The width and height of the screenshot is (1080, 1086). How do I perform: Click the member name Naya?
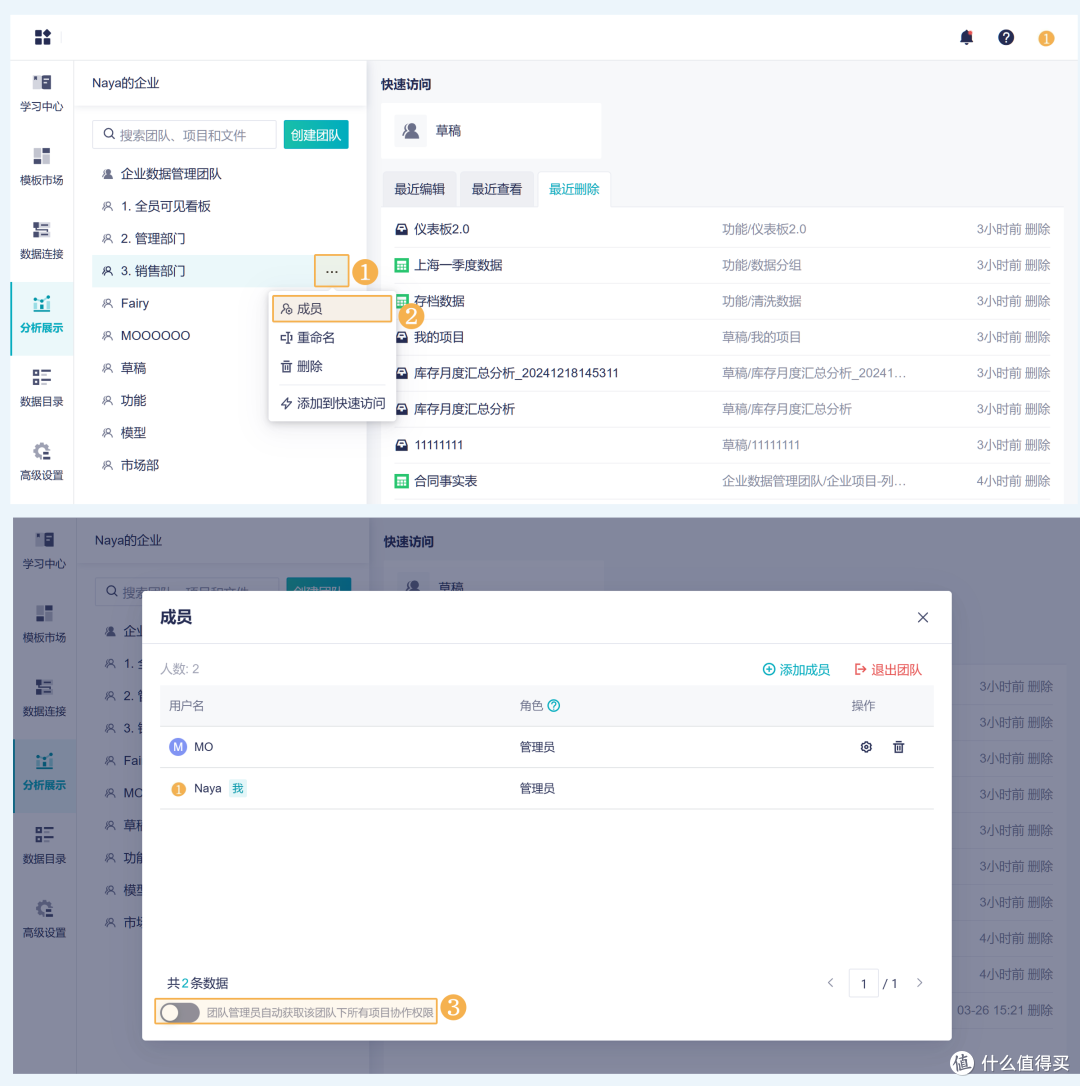click(x=208, y=788)
